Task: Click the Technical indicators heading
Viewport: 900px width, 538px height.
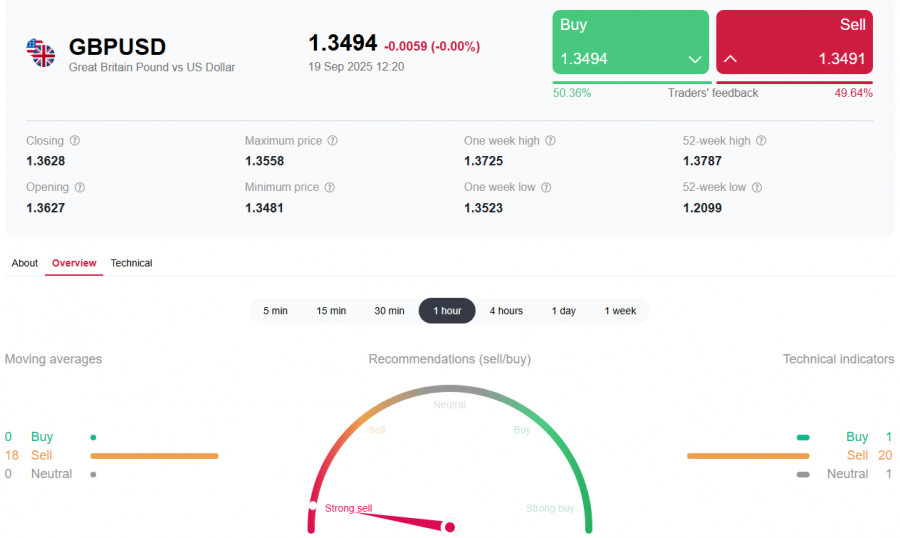Action: click(839, 359)
